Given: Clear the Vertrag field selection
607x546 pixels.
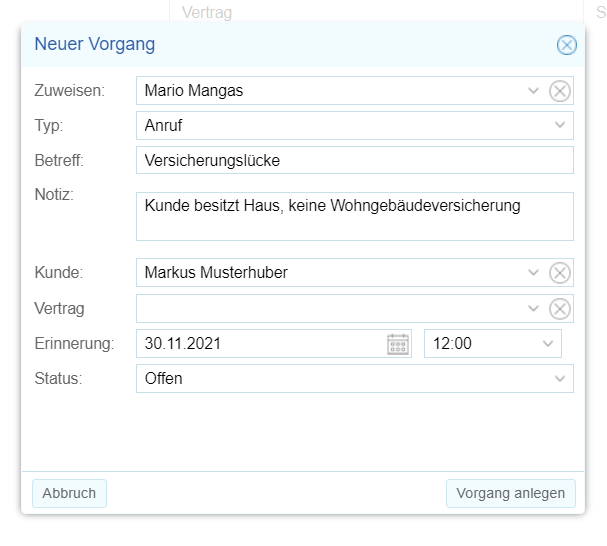Looking at the screenshot, I should click(560, 309).
